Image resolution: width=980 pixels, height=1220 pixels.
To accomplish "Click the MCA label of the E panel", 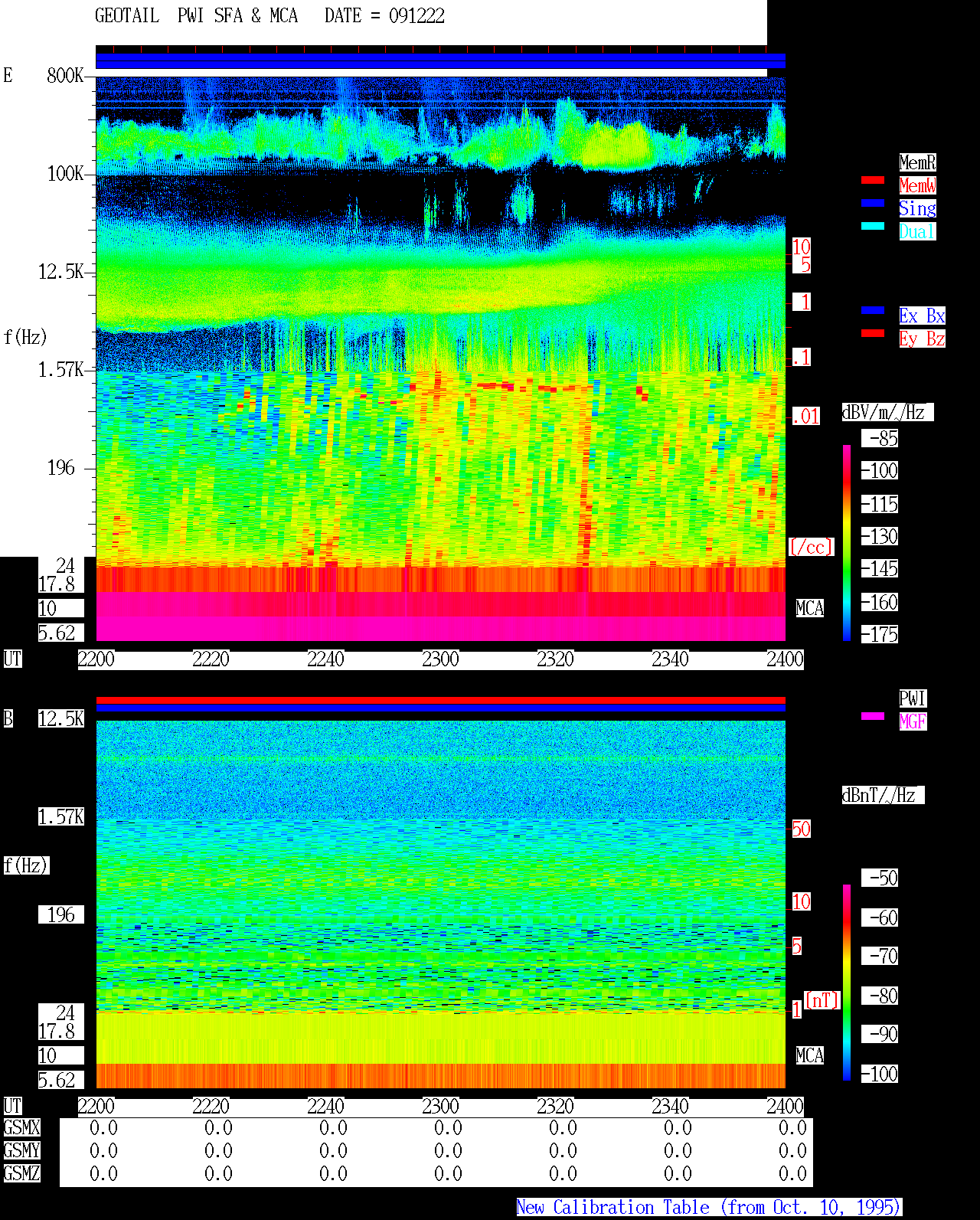I will click(x=810, y=609).
